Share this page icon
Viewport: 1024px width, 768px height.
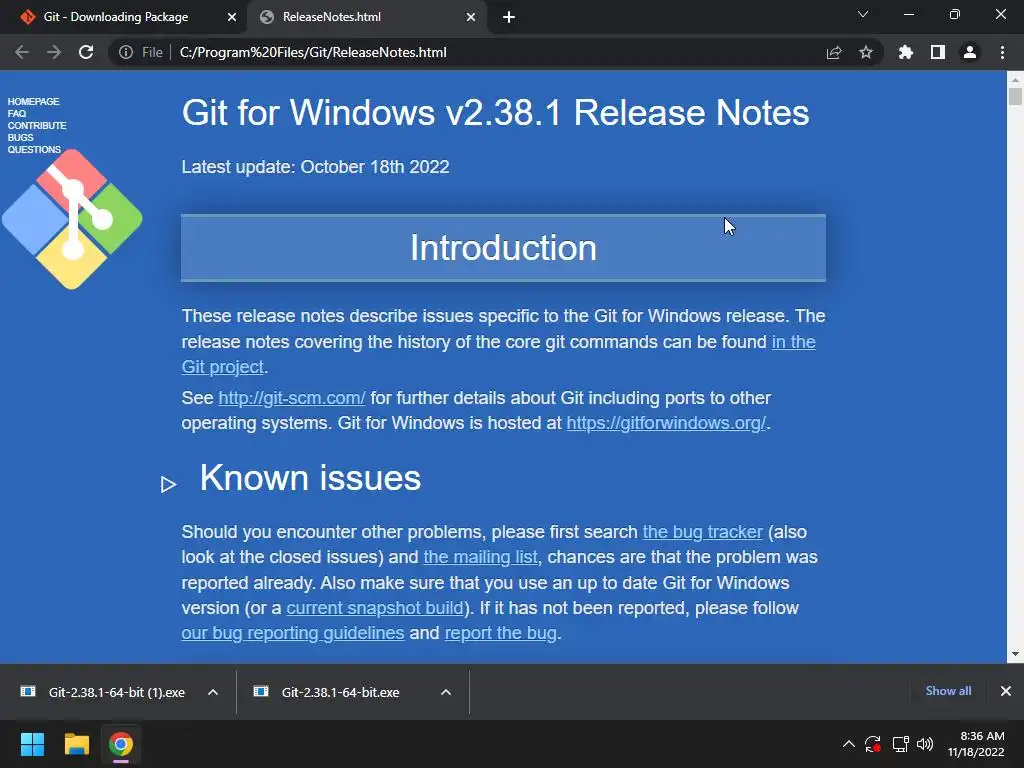coord(834,52)
